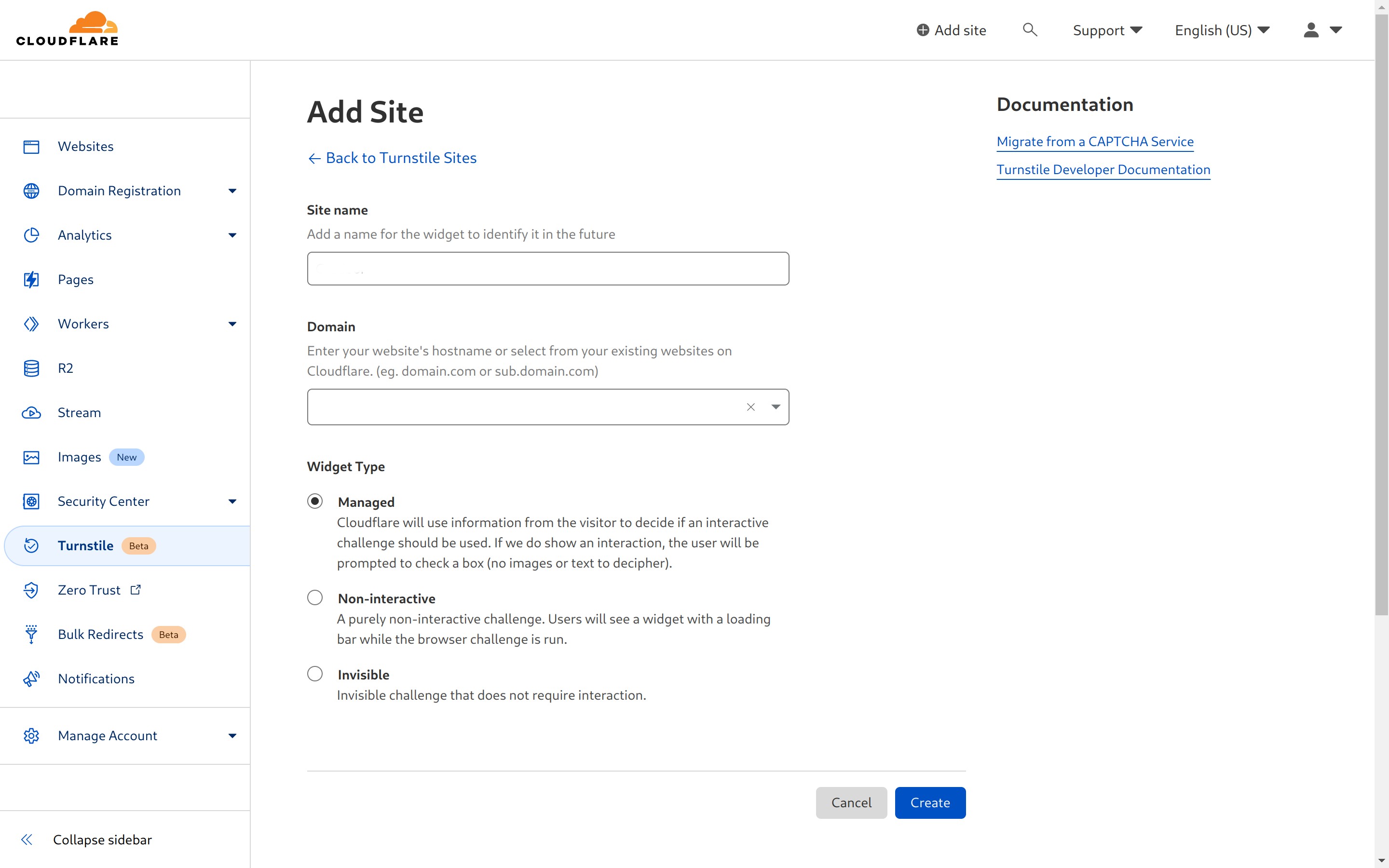Click the Non-interactive option label

pos(386,599)
